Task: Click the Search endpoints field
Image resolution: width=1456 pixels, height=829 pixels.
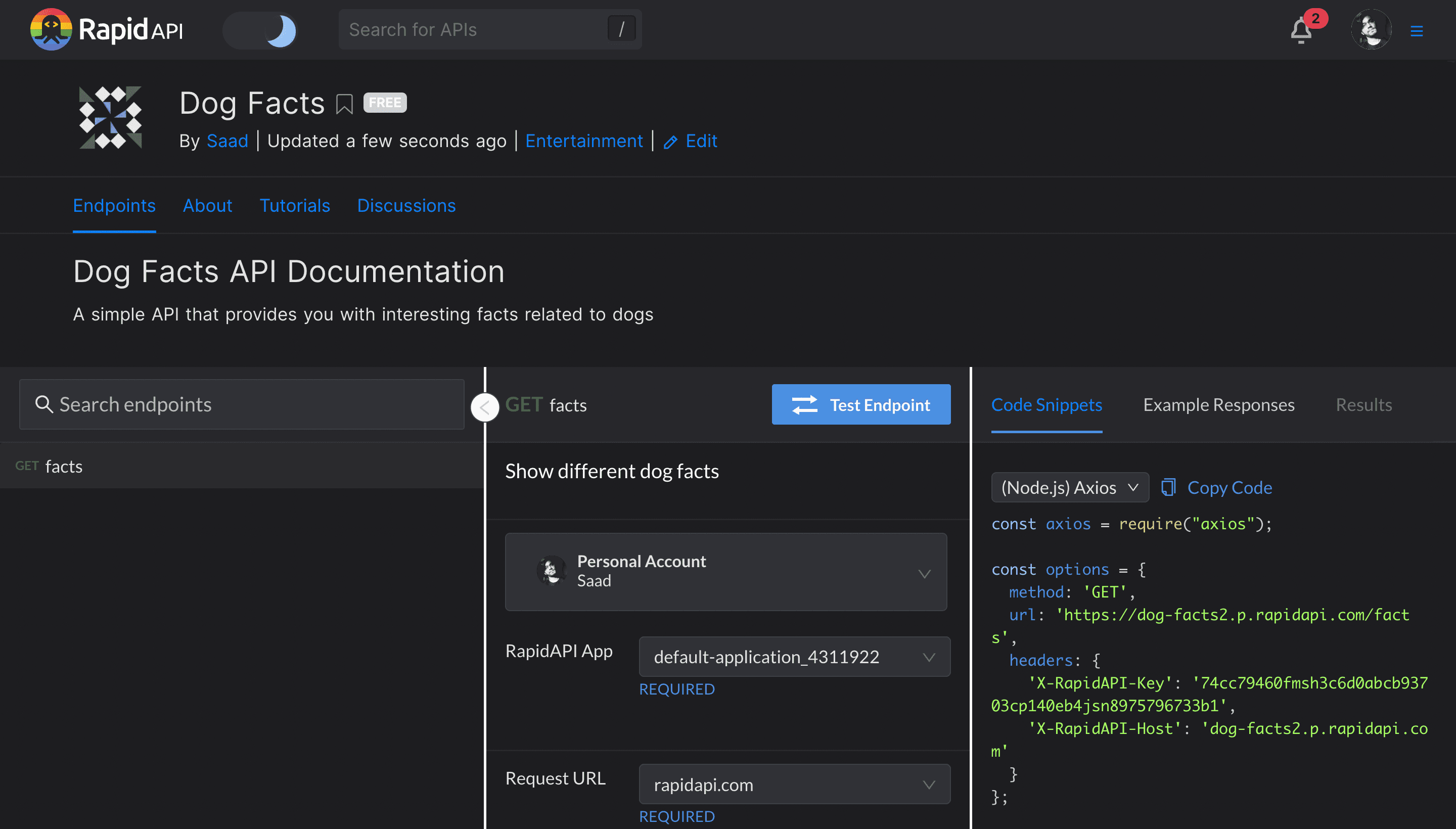Action: pos(242,404)
